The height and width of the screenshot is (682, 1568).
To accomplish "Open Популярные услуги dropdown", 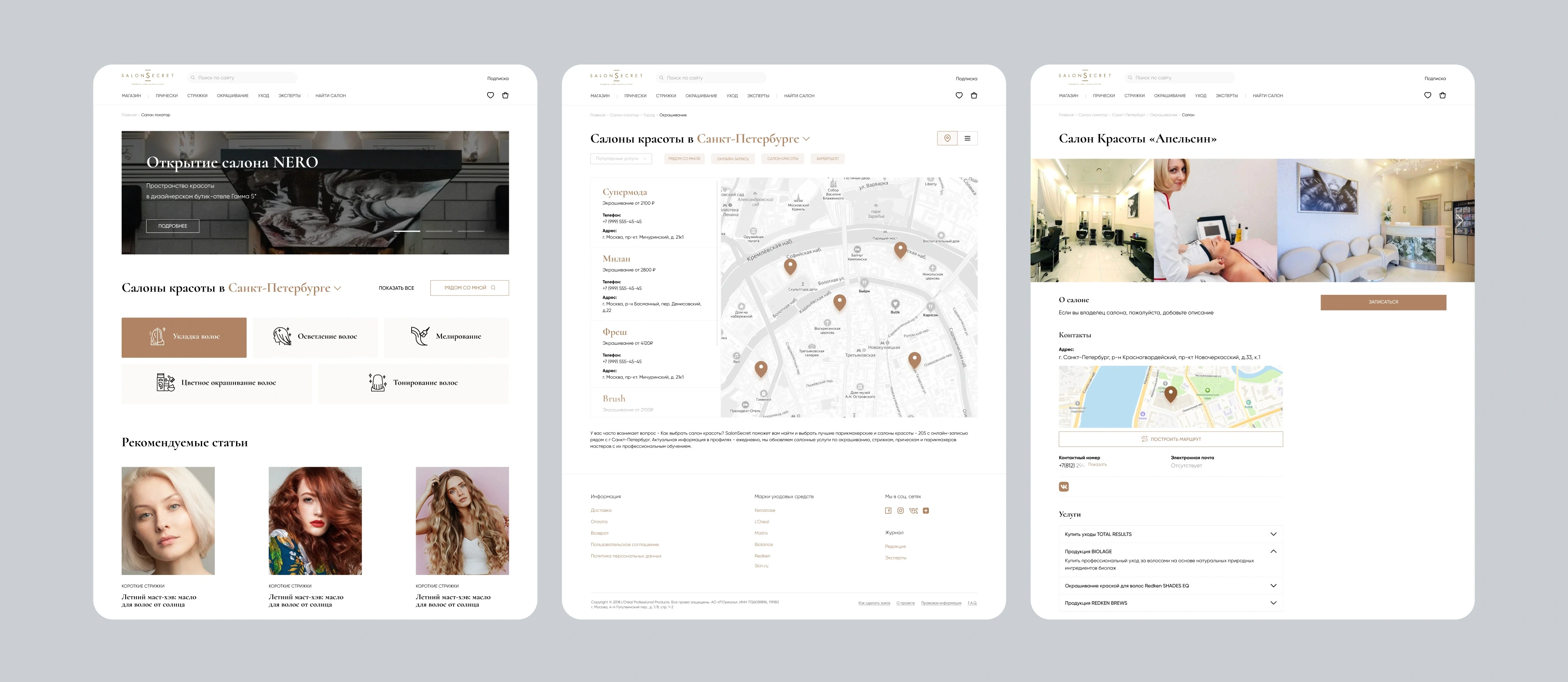I will 621,159.
